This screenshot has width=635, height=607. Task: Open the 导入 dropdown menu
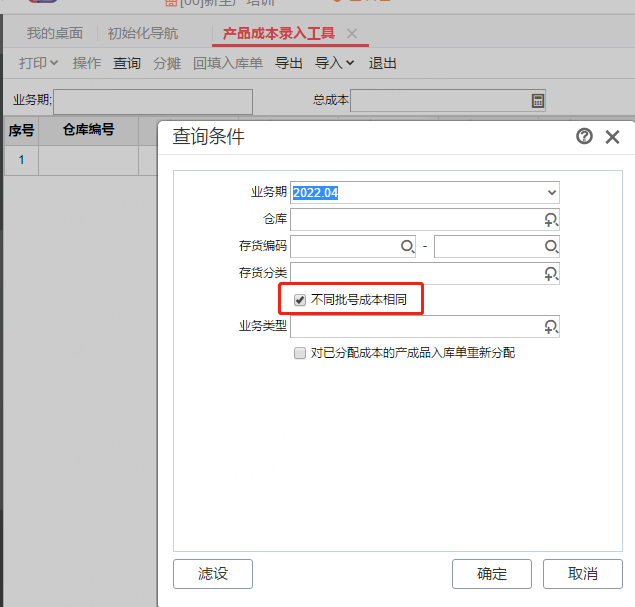pyautogui.click(x=335, y=63)
